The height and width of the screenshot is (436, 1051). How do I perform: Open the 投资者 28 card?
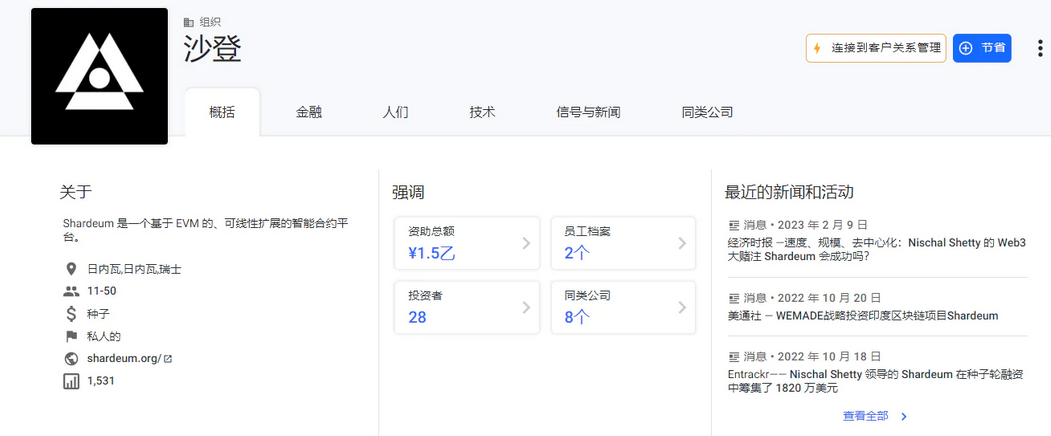[x=467, y=307]
